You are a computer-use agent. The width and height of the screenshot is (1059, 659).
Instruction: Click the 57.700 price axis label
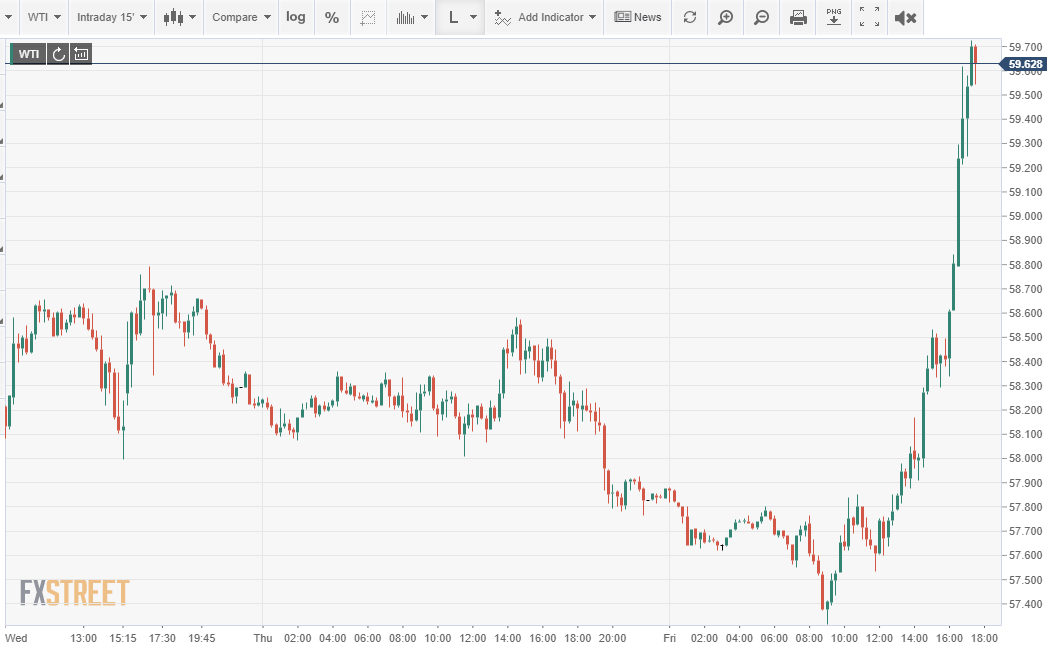coord(1025,531)
